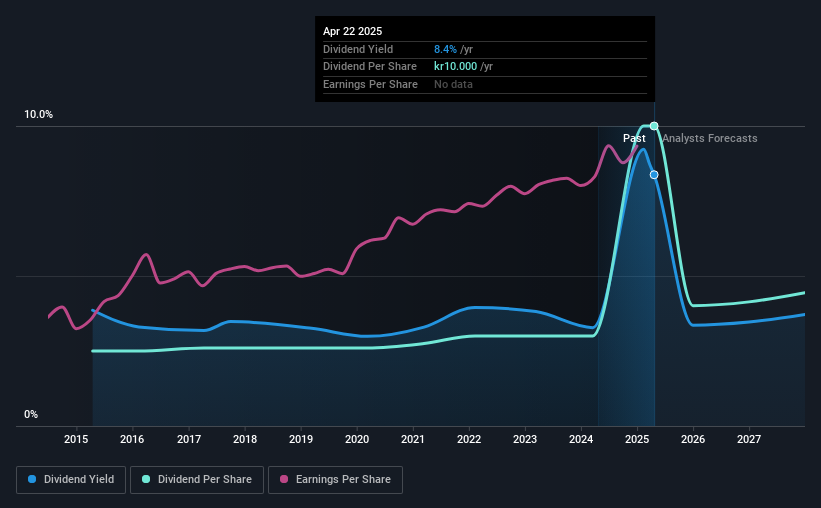Image resolution: width=821 pixels, height=508 pixels.
Task: Click the blue Dividend Yield legend dot
Action: 32,479
